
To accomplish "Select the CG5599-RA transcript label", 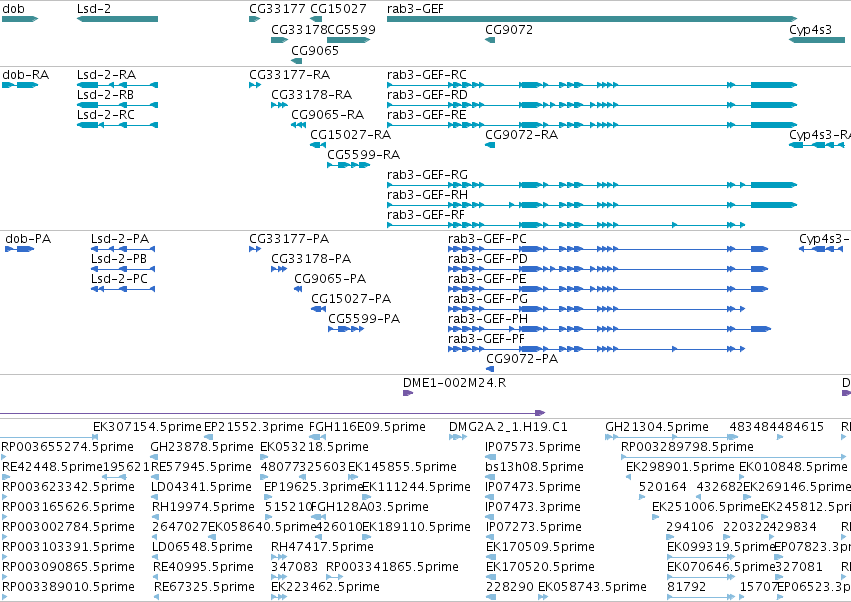I will [364, 154].
